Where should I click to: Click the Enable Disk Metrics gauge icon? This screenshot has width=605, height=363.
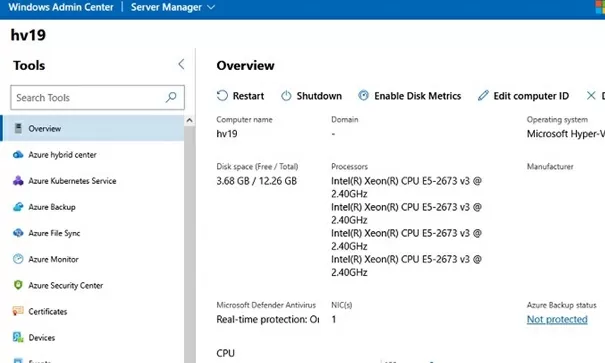pos(363,95)
